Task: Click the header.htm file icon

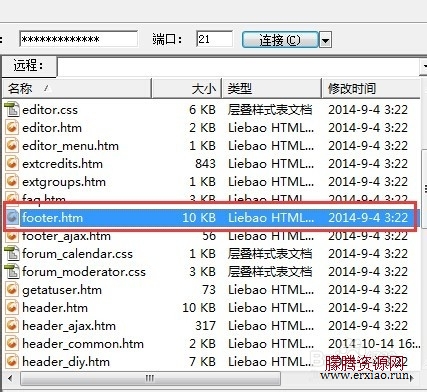Action: pos(12,307)
